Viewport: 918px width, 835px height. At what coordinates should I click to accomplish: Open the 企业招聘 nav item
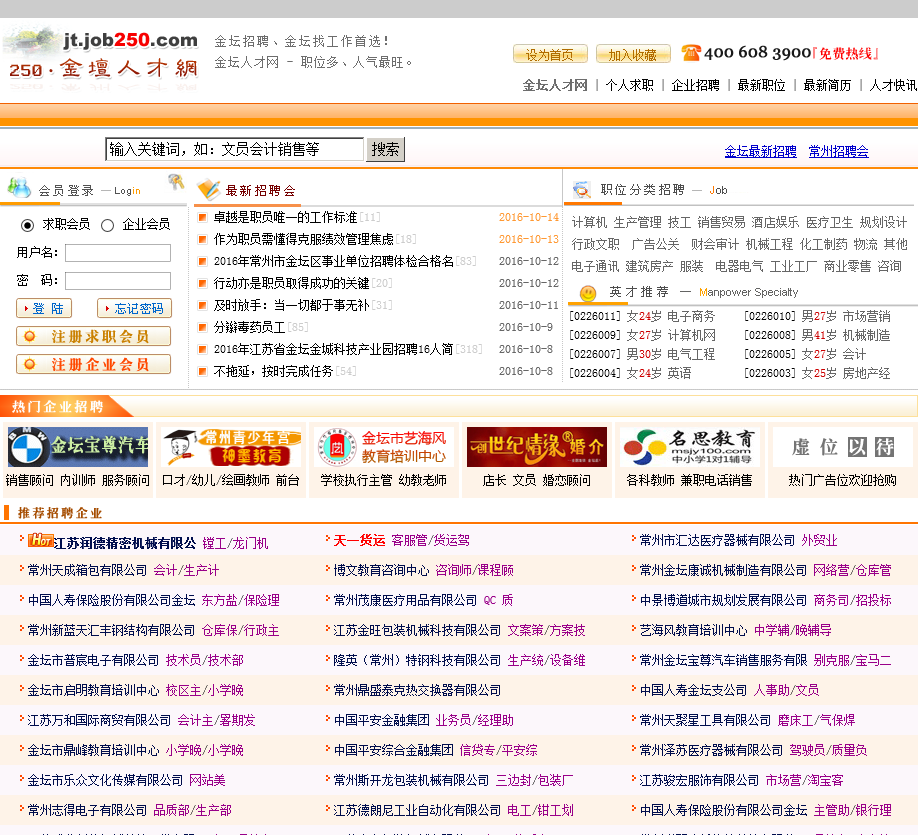point(696,85)
